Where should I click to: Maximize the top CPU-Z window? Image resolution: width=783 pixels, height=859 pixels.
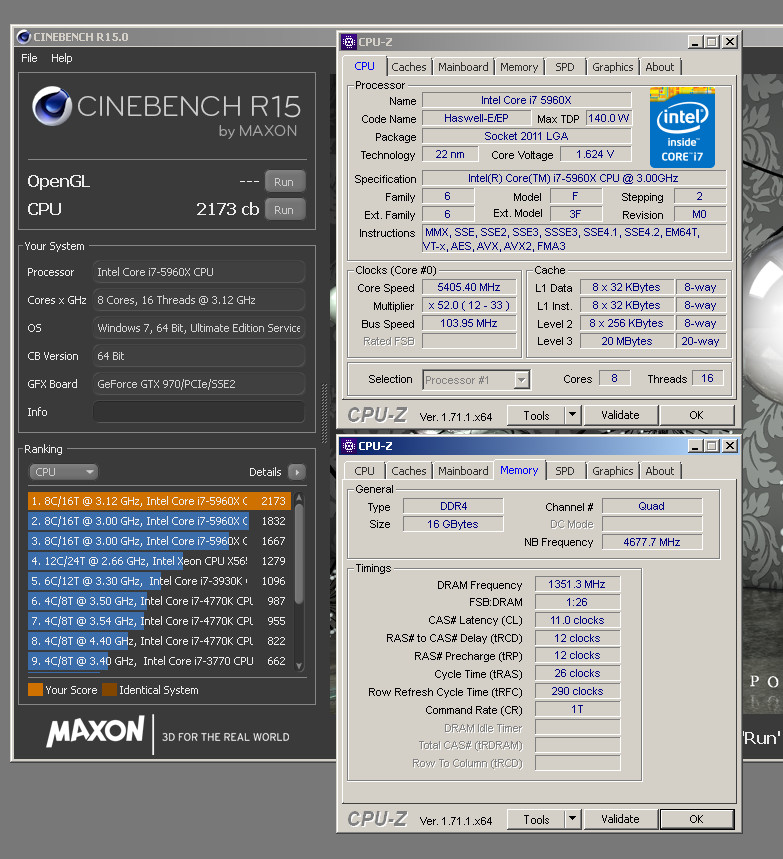coord(712,42)
